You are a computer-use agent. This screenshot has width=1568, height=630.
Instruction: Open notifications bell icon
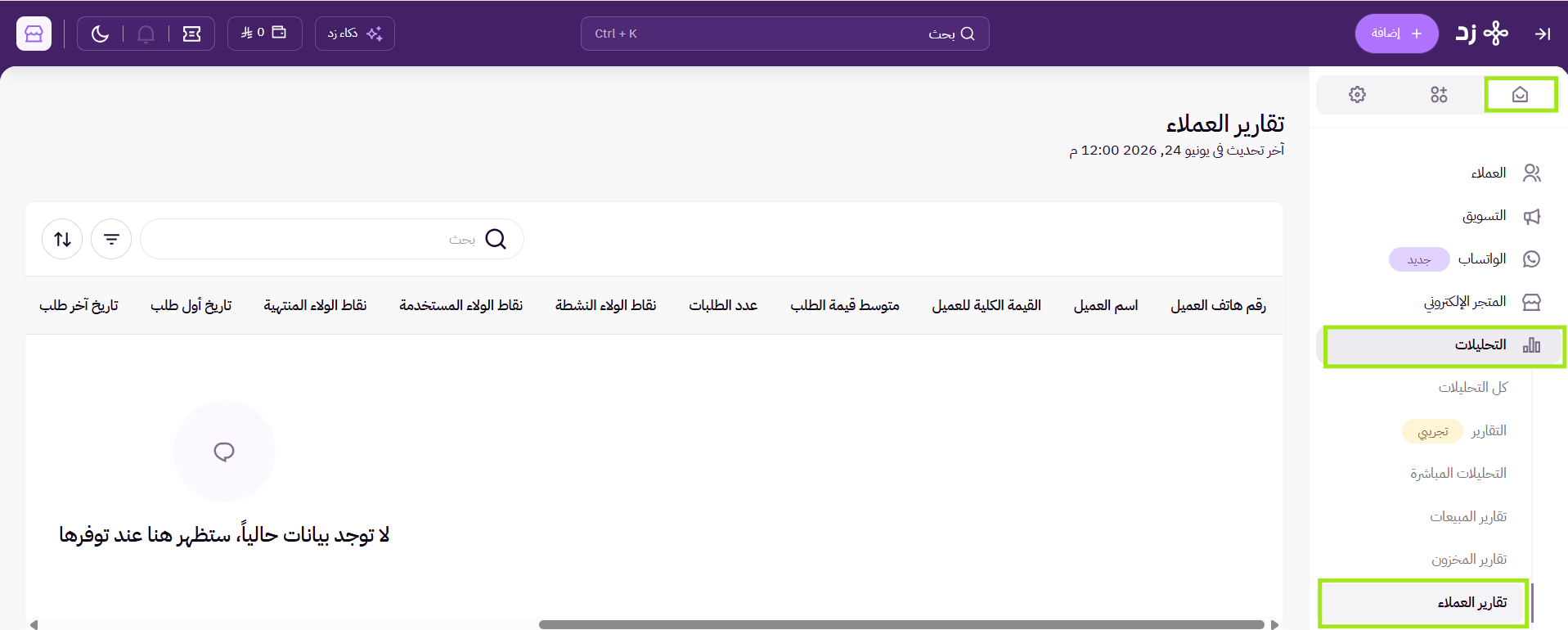pos(146,34)
